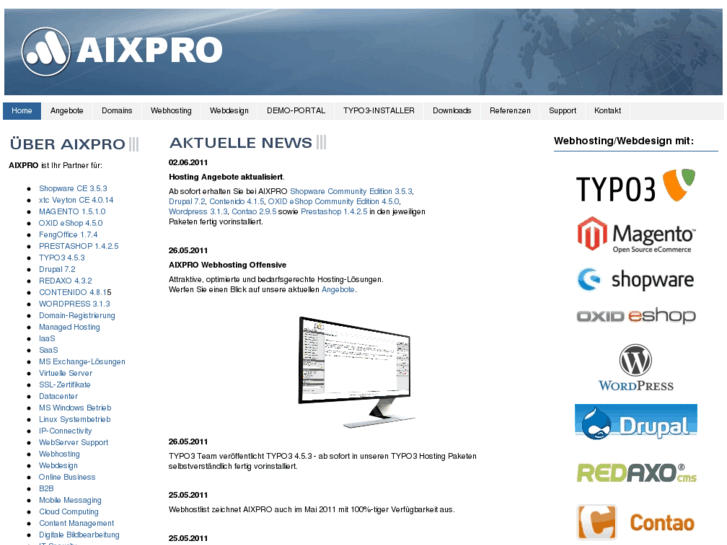Follow OXID eShop Community Edition 4.5.0 link
727x545 pixels.
coord(333,201)
